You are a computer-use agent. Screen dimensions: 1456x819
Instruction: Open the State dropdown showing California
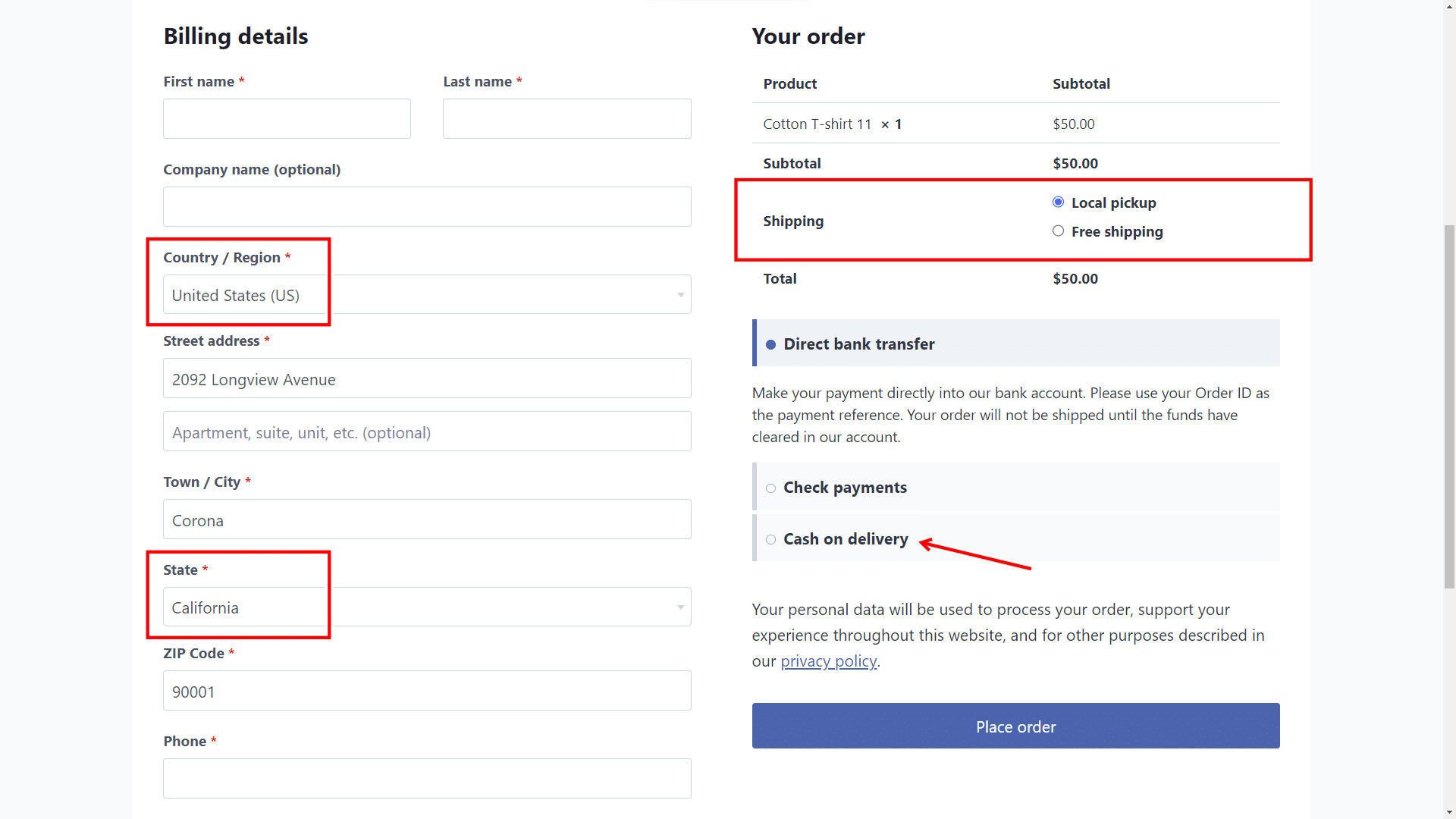click(425, 607)
